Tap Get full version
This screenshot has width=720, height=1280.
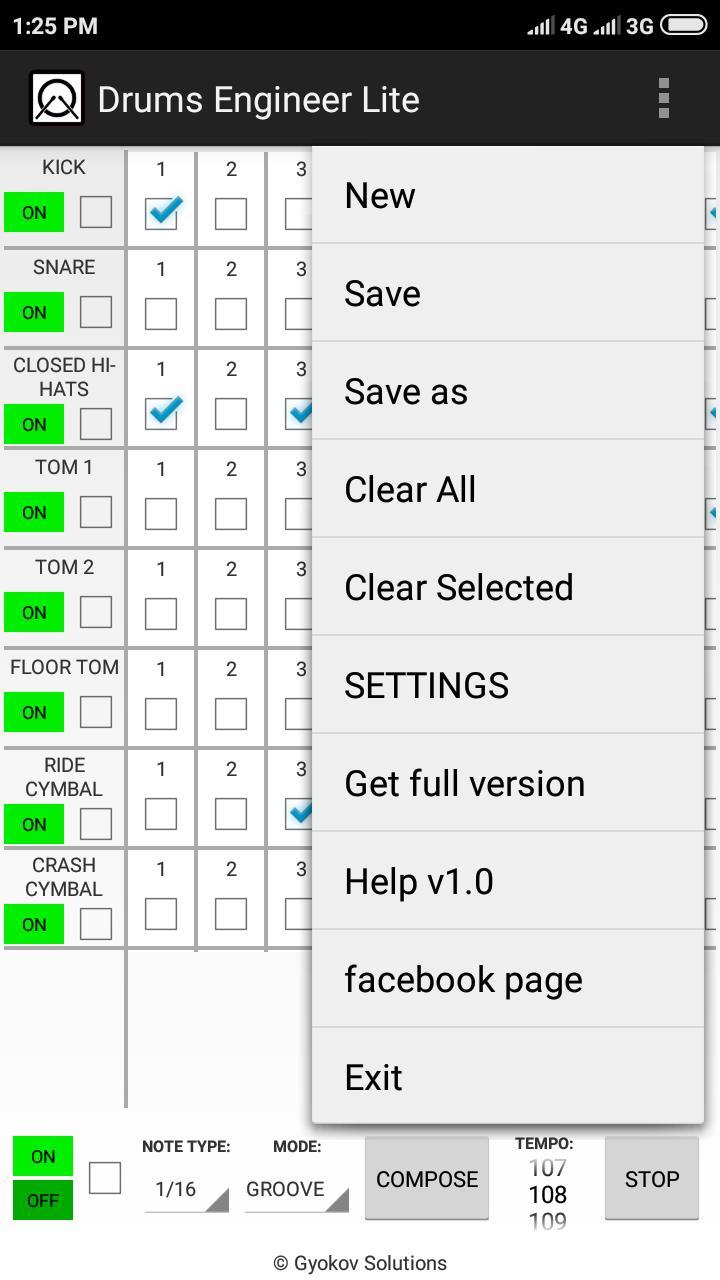coord(465,783)
